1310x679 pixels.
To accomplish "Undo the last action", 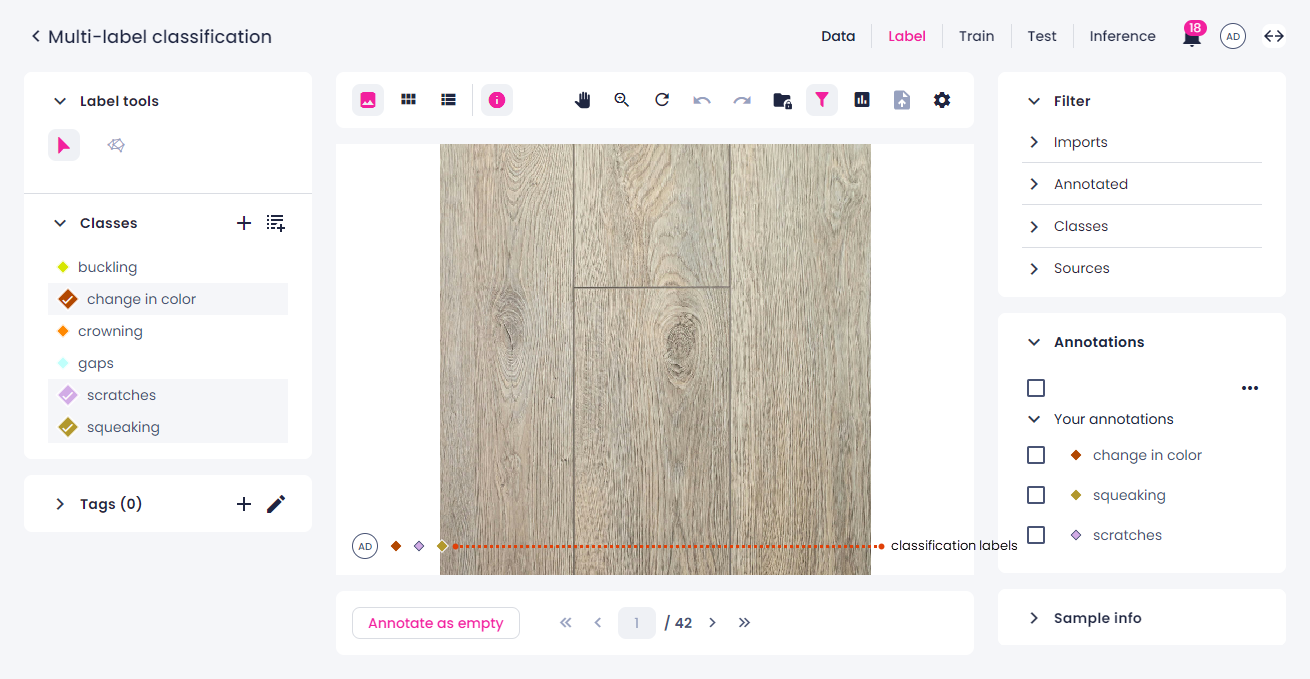I will [702, 100].
